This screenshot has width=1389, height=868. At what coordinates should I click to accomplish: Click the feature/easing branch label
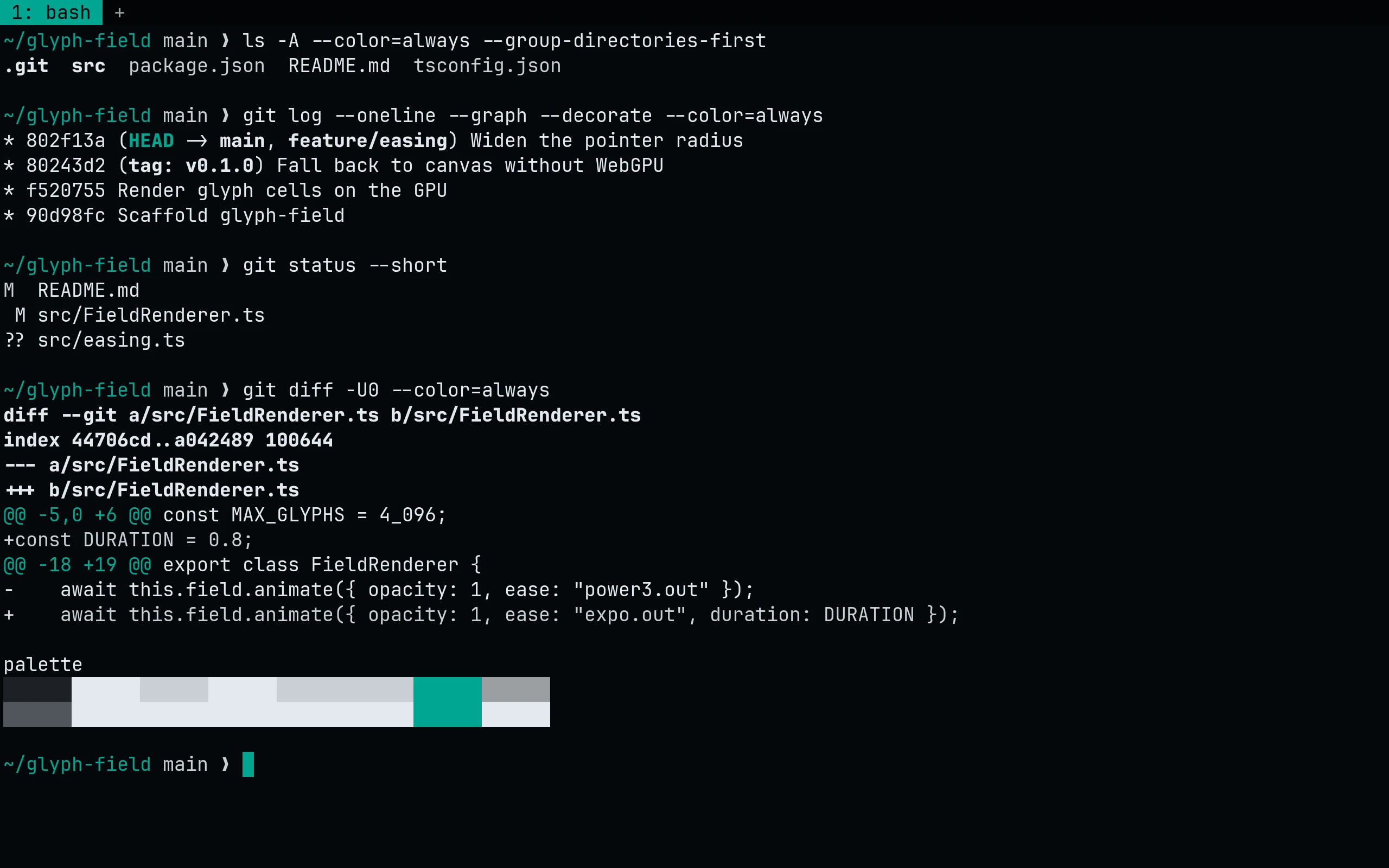coord(367,141)
